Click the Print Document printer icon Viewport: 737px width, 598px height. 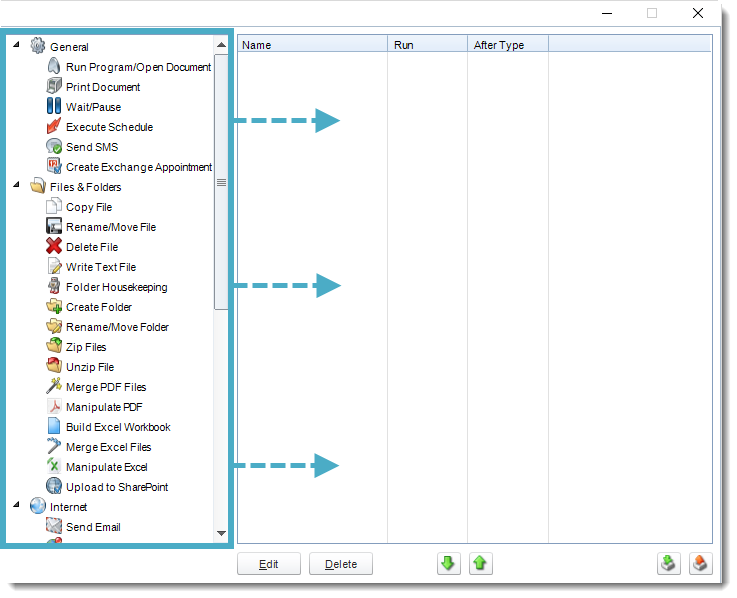click(54, 86)
